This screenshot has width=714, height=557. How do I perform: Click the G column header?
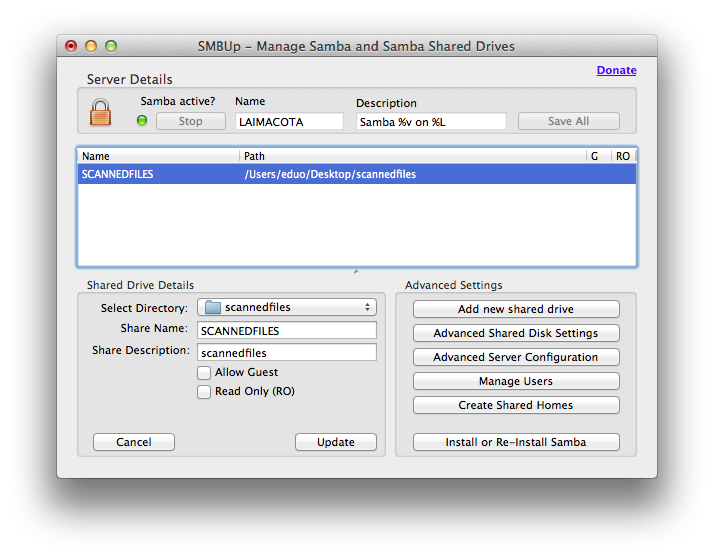(x=598, y=156)
